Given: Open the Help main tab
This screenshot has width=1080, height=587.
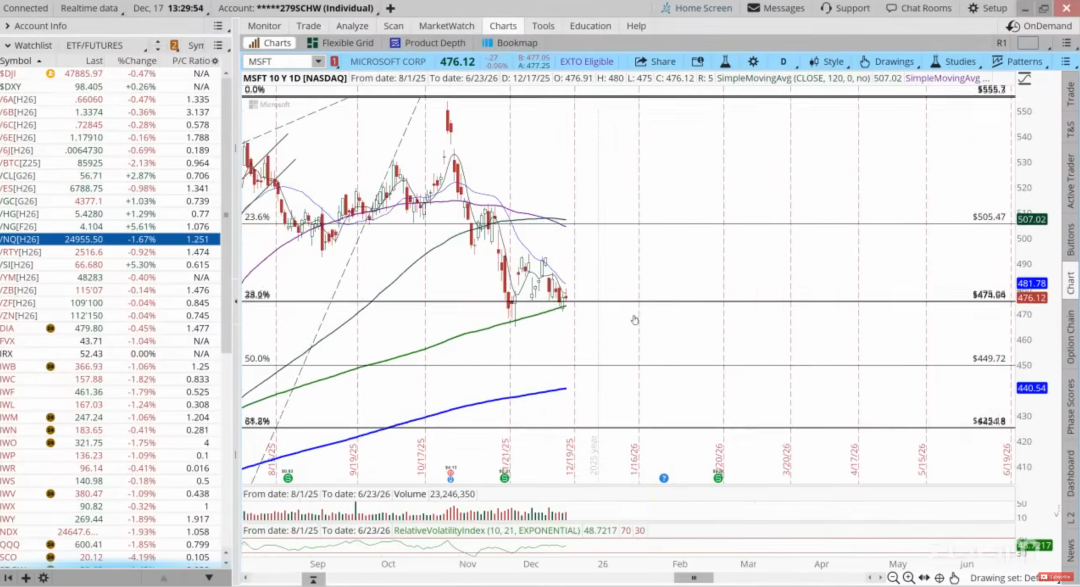Looking at the screenshot, I should (636, 25).
